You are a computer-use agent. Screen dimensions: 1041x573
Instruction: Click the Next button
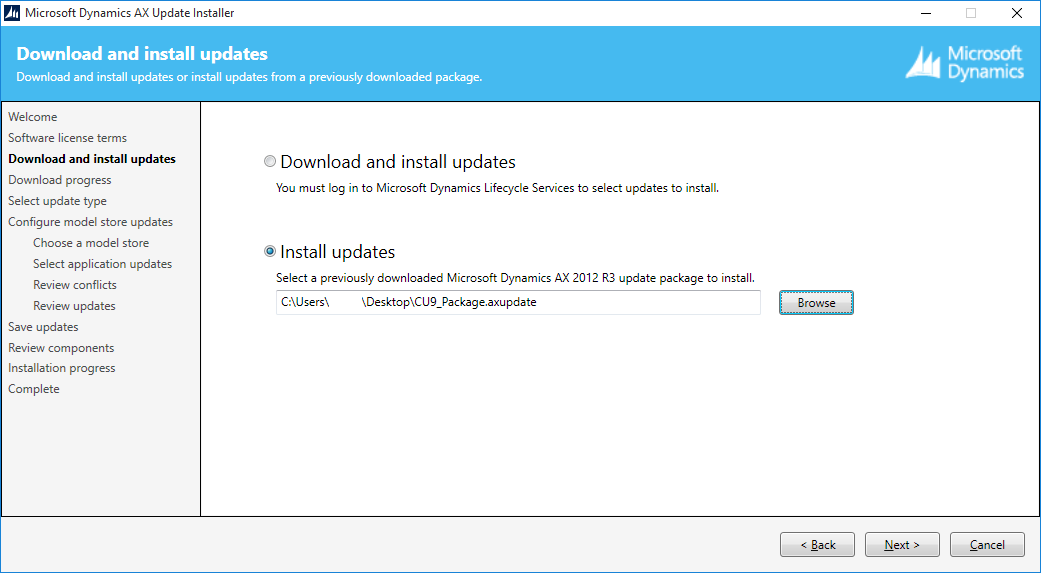pyautogui.click(x=902, y=544)
